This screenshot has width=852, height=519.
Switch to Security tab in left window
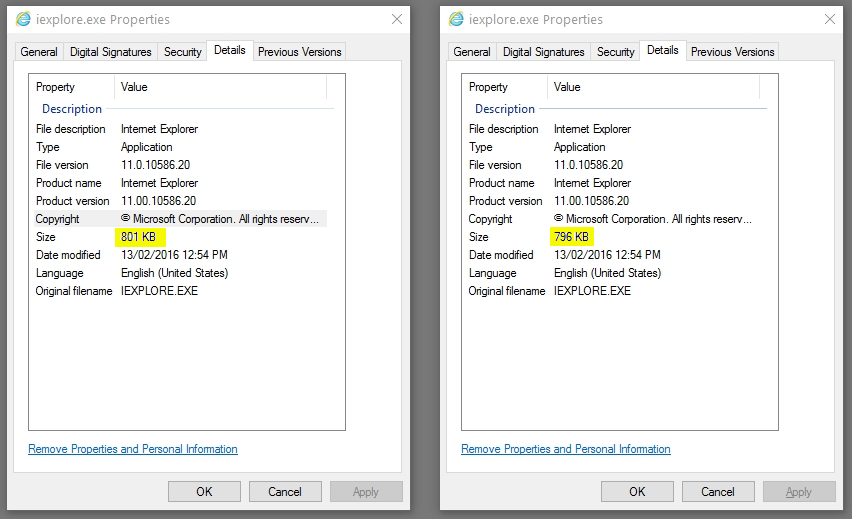pyautogui.click(x=183, y=52)
